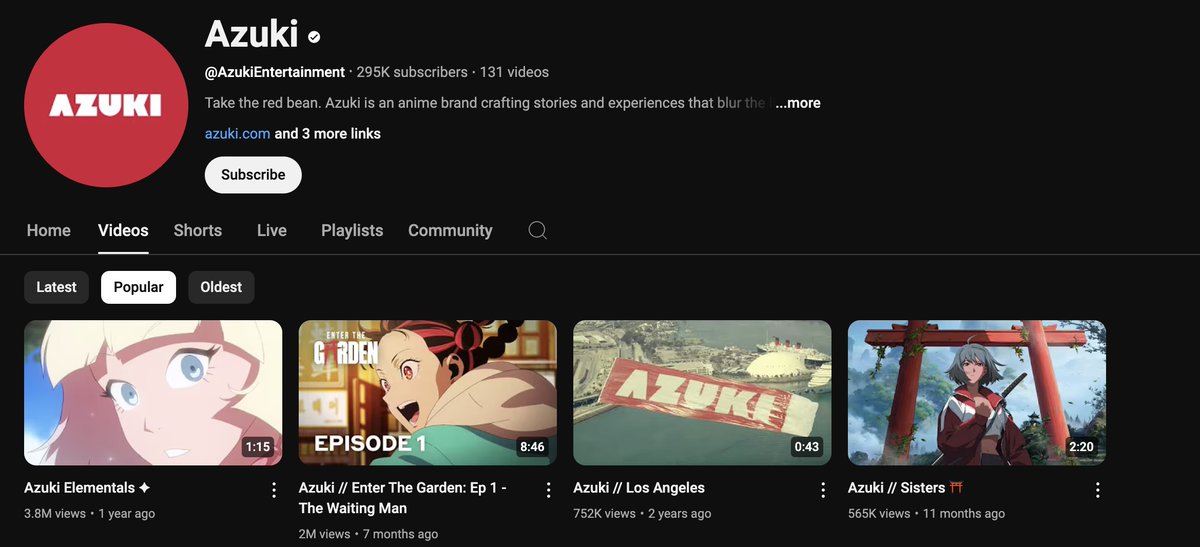The height and width of the screenshot is (547, 1200).
Task: Expand channel description with ...more
Action: pos(797,103)
